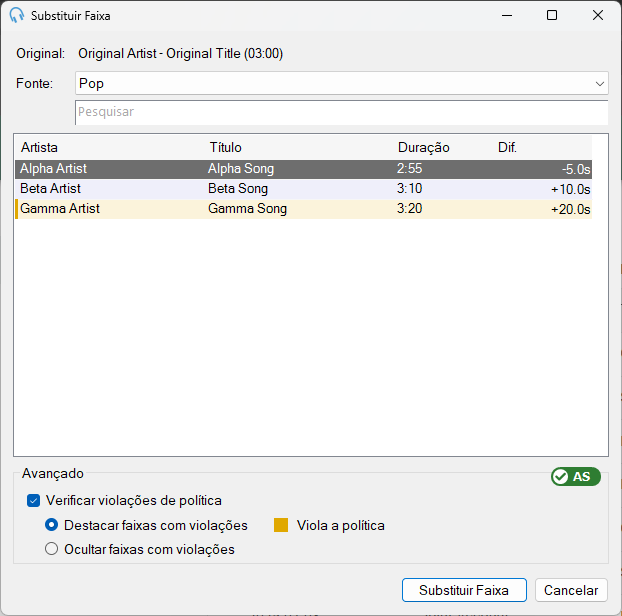Click the Substituir Faixa button
This screenshot has width=622, height=616.
pos(464,590)
